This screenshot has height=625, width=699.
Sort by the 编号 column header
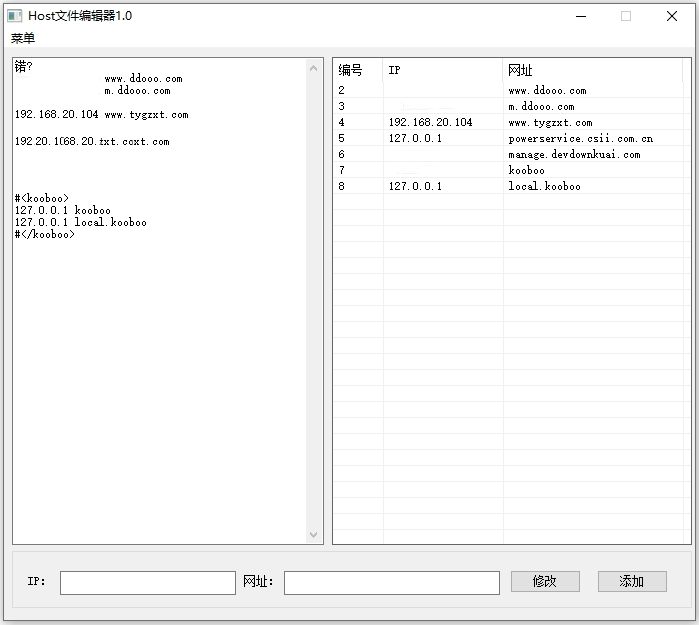click(x=351, y=70)
